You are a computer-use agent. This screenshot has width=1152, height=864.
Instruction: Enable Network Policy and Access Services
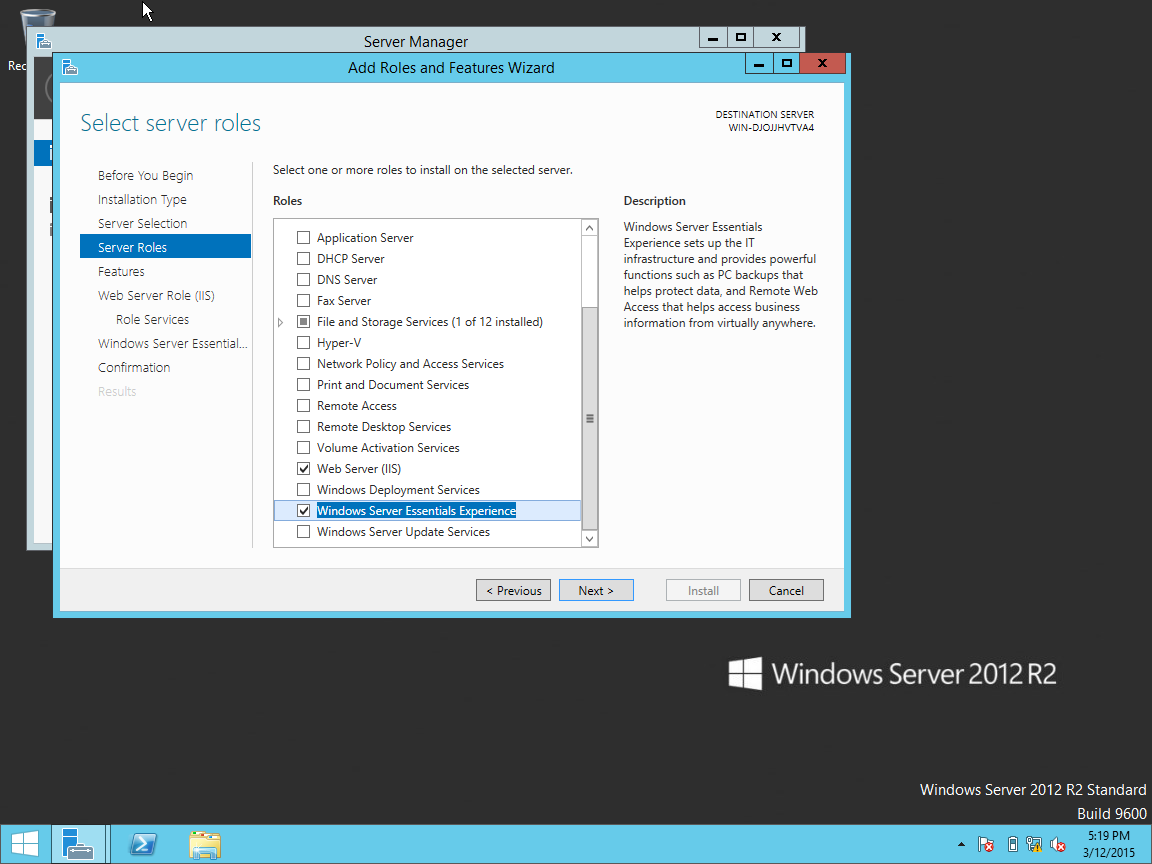pyautogui.click(x=303, y=364)
